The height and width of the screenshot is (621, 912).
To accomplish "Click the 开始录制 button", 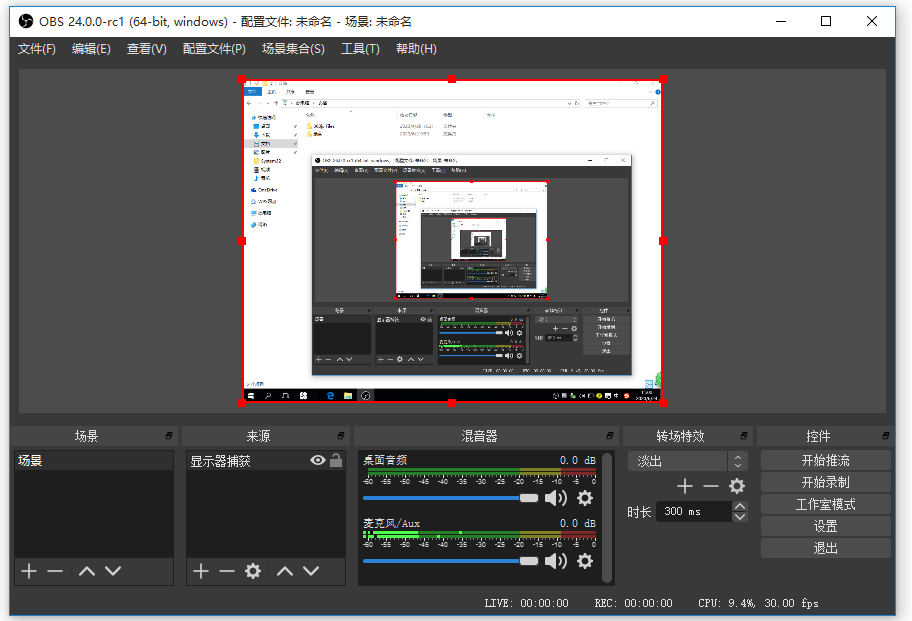I will click(825, 482).
